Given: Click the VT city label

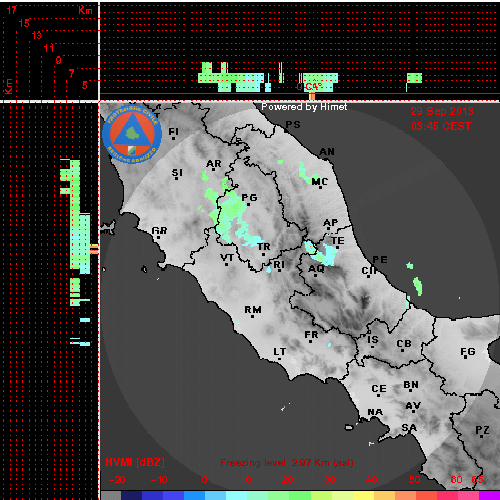Looking at the screenshot, I should (x=227, y=258).
